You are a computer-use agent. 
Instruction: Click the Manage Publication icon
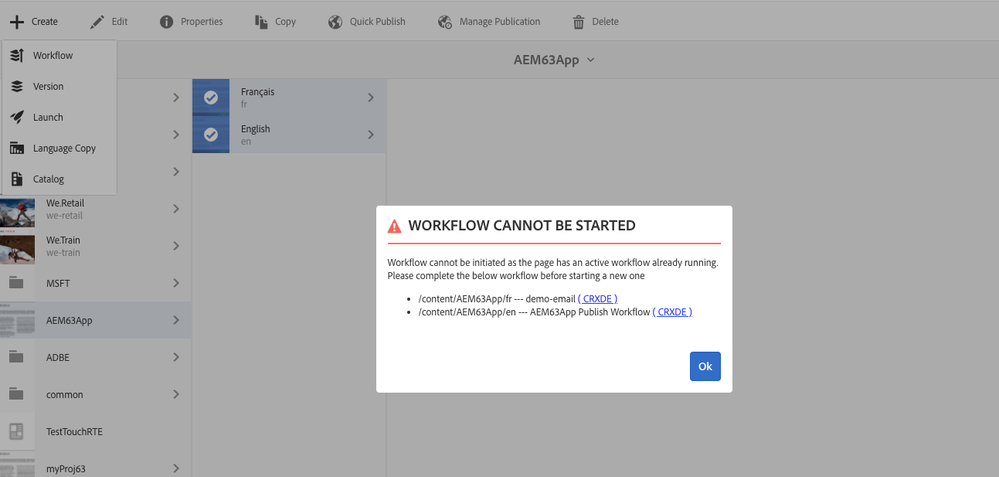tap(445, 21)
